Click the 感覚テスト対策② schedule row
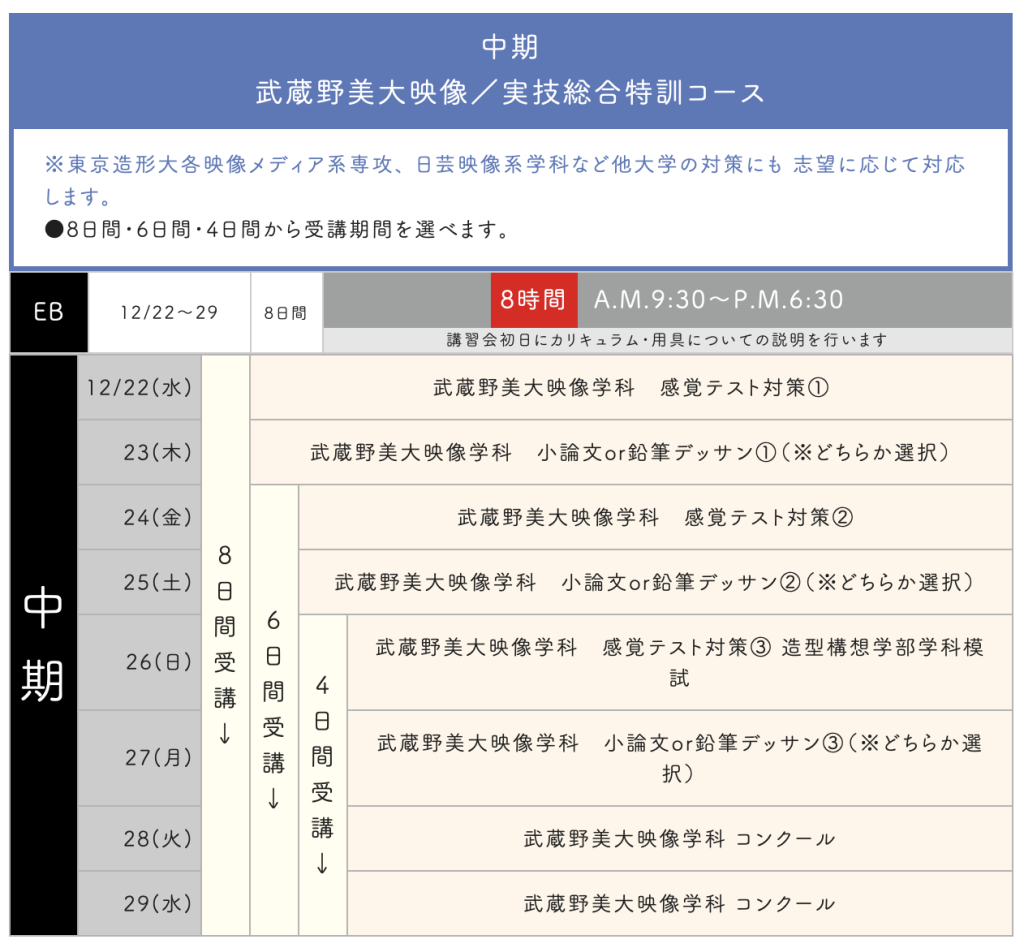 [x=656, y=517]
